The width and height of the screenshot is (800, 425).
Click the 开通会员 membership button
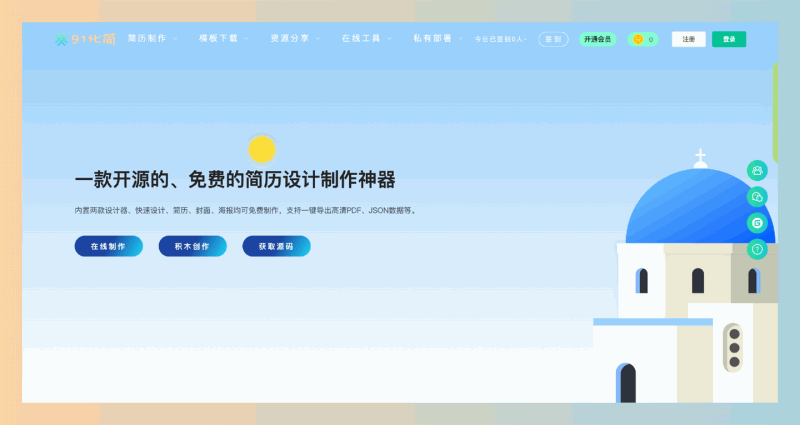(597, 39)
